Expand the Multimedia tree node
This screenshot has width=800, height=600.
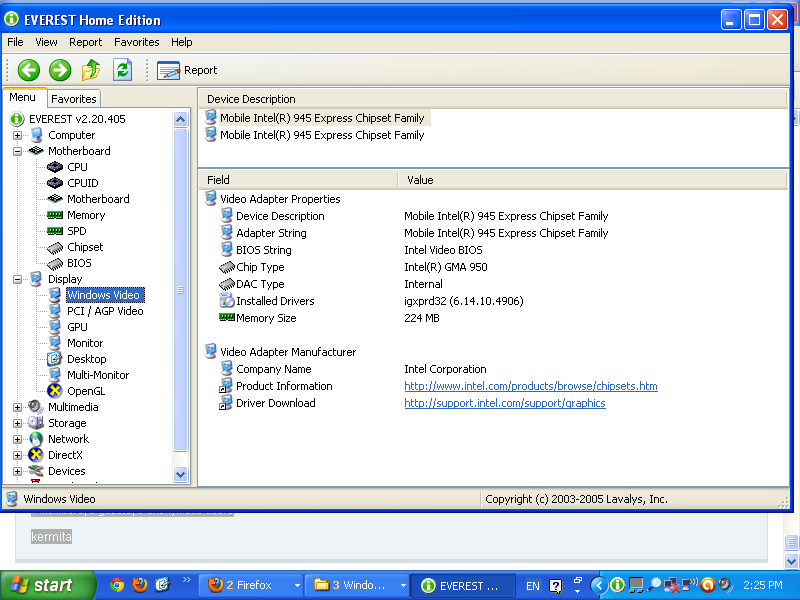click(17, 407)
